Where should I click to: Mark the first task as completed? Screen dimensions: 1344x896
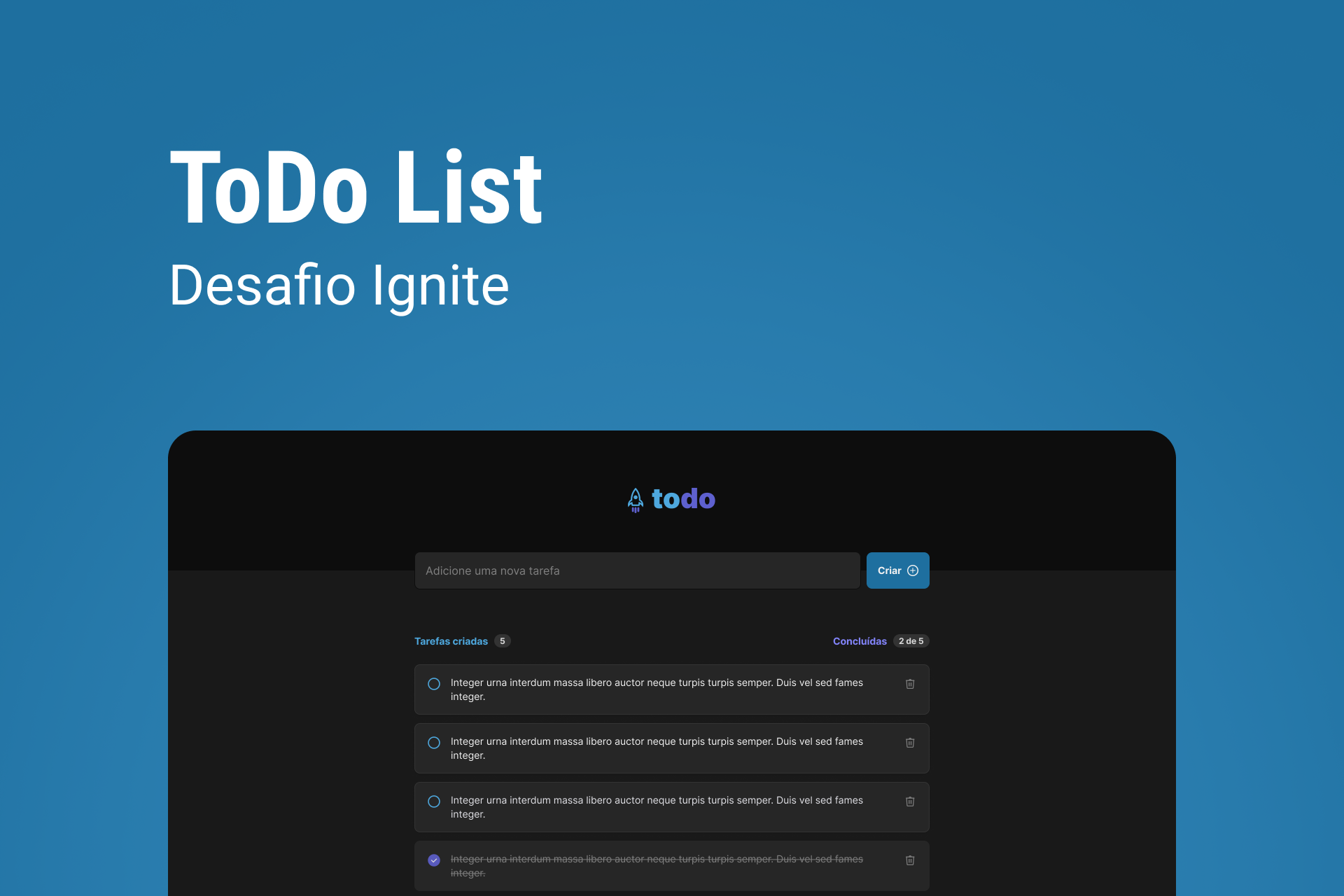[433, 684]
